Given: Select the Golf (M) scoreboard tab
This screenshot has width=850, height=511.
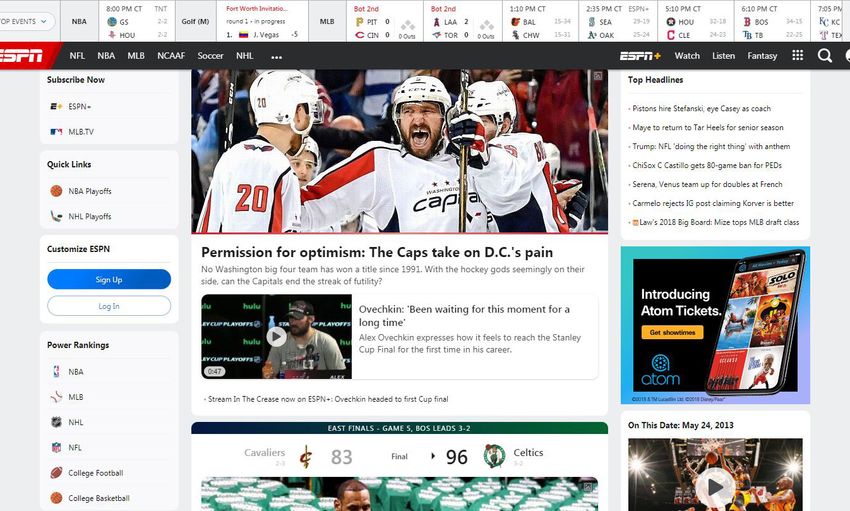Looking at the screenshot, I should [195, 21].
